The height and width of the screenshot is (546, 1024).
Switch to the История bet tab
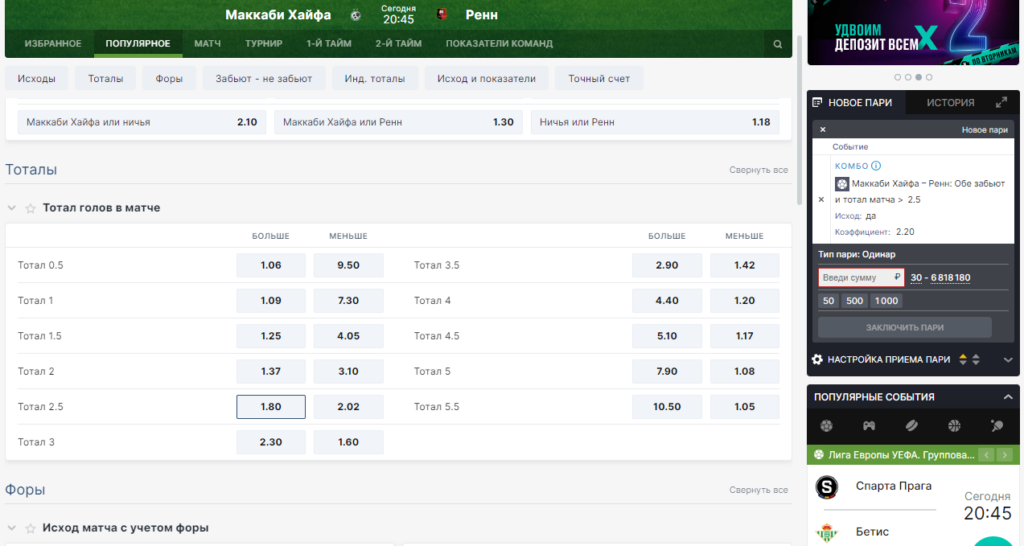(x=950, y=103)
